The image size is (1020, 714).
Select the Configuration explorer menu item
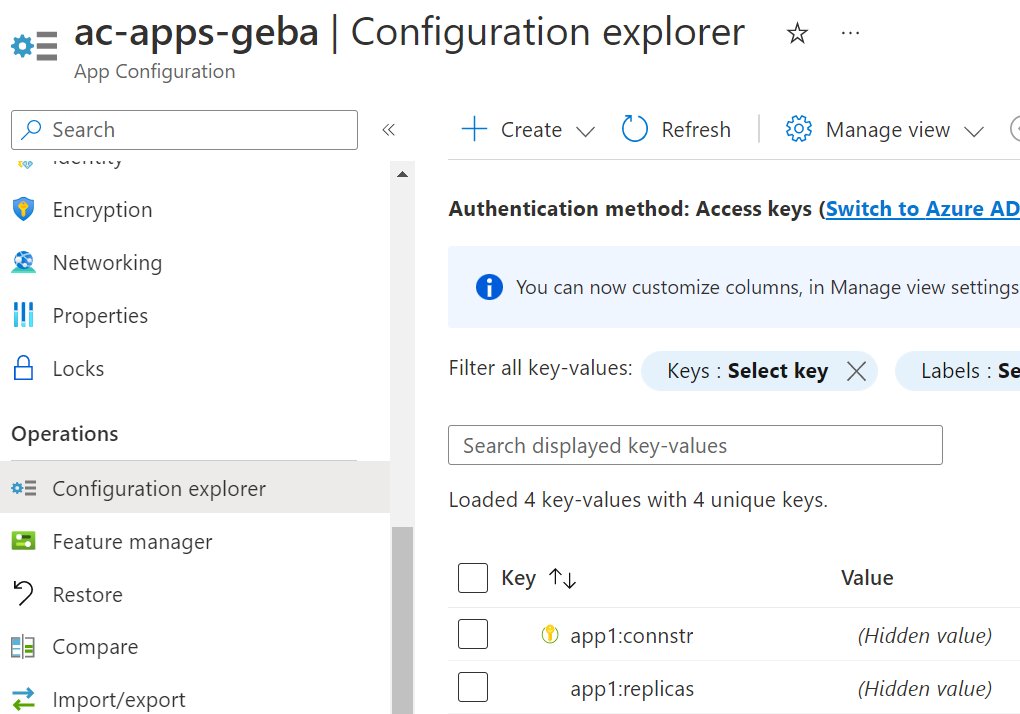click(195, 488)
